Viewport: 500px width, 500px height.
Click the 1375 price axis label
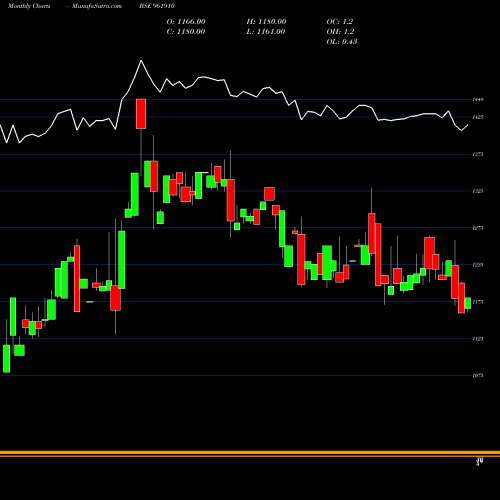pyautogui.click(x=478, y=154)
